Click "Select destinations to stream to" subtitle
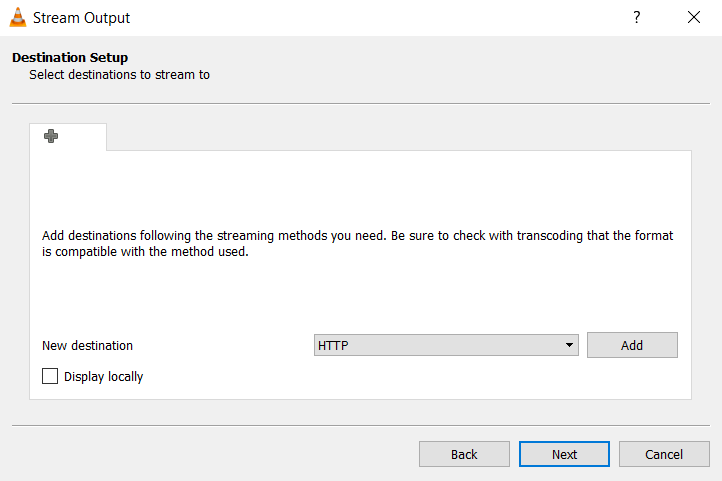 pyautogui.click(x=119, y=74)
